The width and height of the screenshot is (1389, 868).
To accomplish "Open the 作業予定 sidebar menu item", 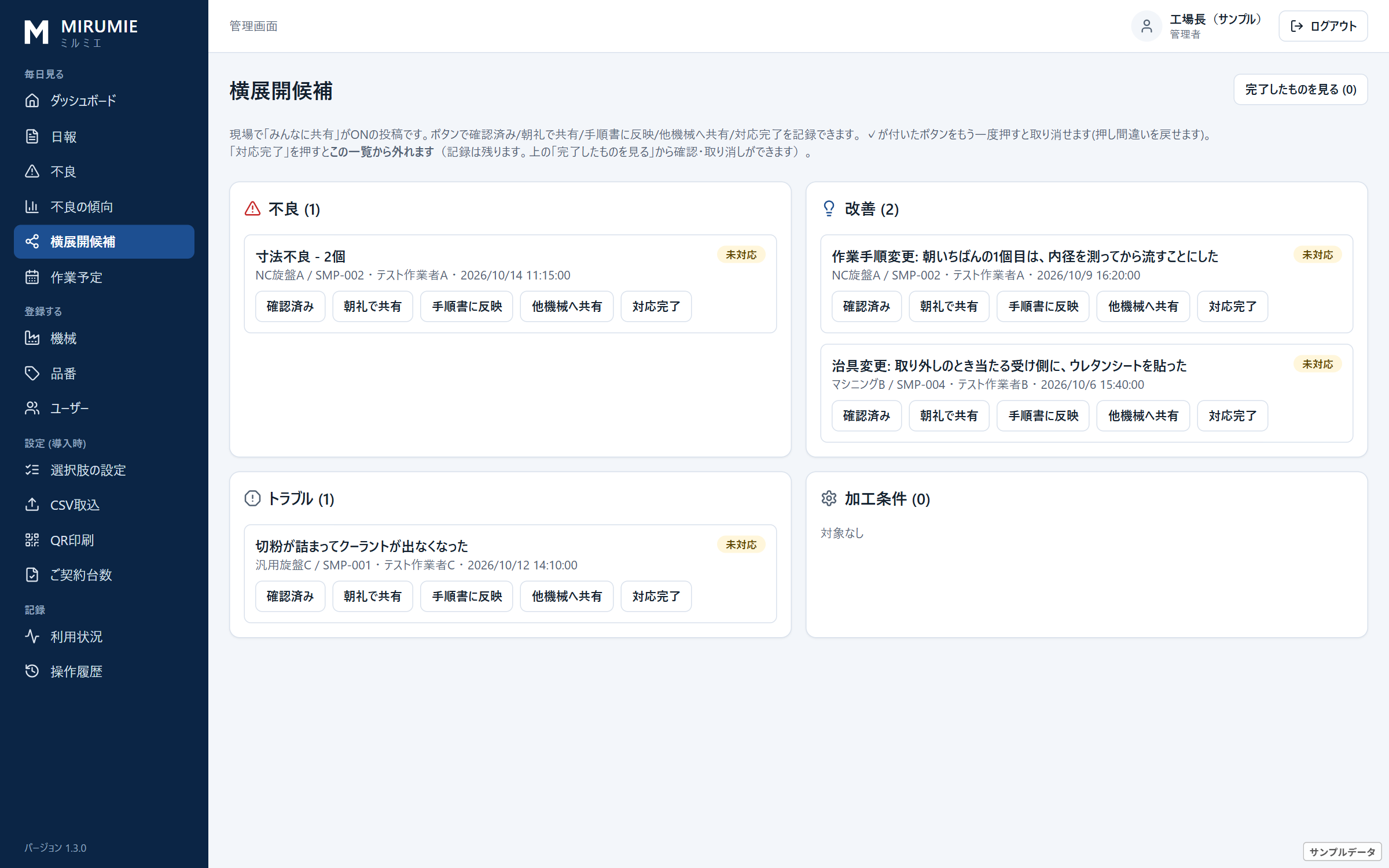I will pyautogui.click(x=104, y=277).
